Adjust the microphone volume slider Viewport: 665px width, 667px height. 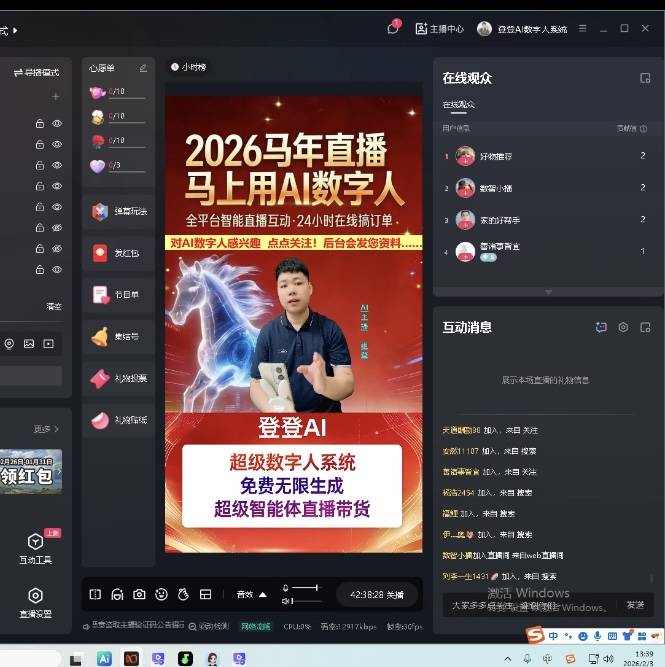[x=305, y=587]
